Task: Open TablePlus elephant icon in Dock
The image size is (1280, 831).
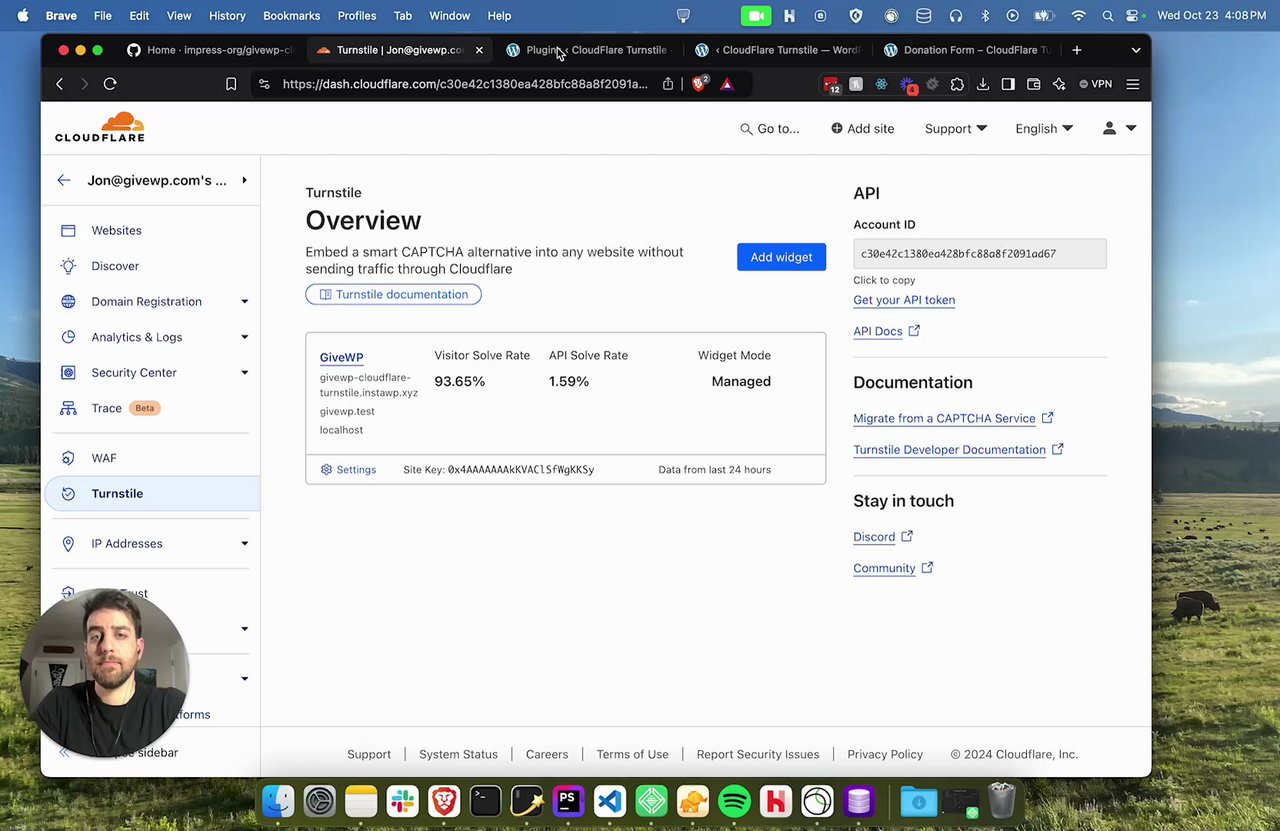Action: click(692, 801)
